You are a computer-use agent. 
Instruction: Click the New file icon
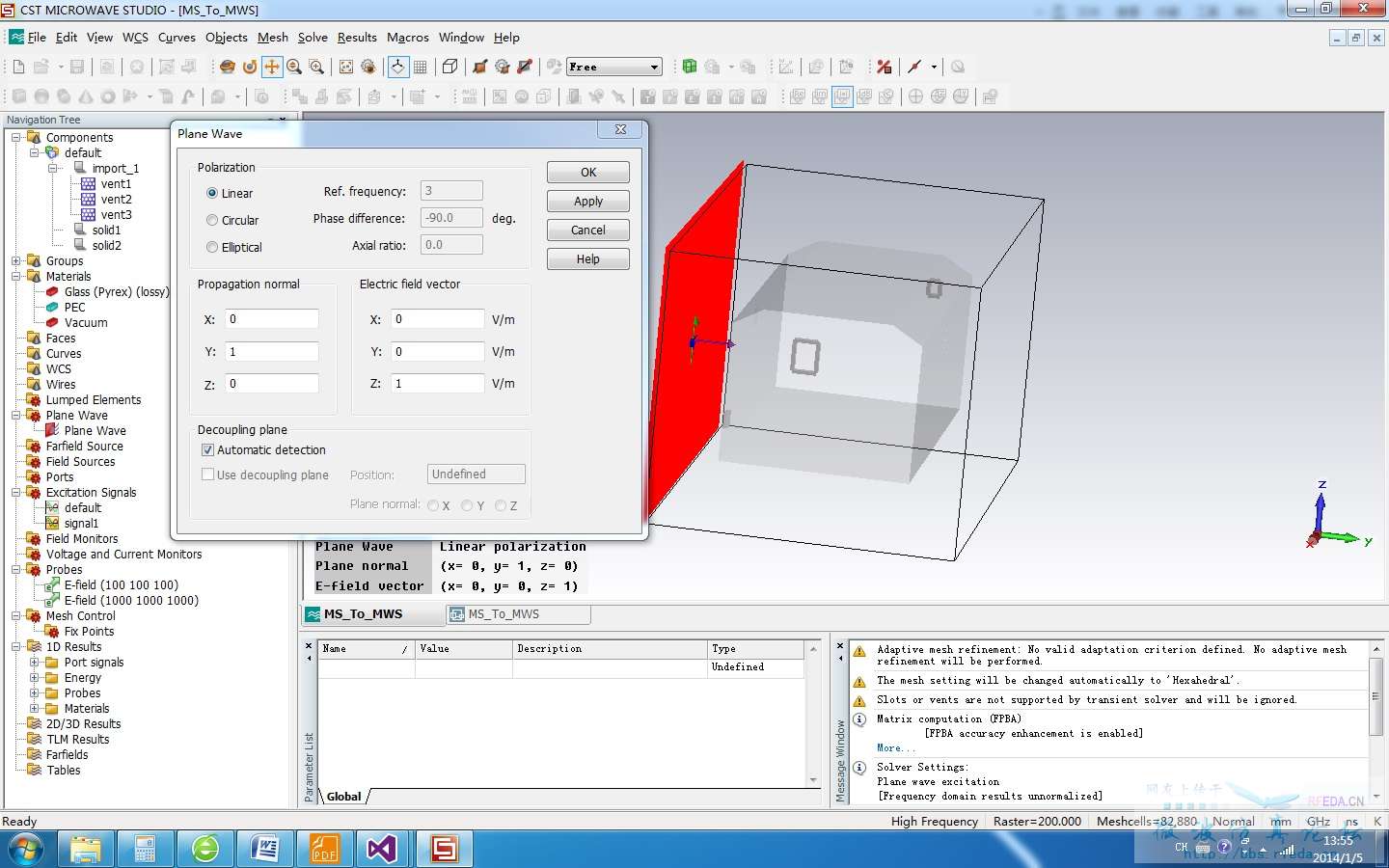pos(18,67)
